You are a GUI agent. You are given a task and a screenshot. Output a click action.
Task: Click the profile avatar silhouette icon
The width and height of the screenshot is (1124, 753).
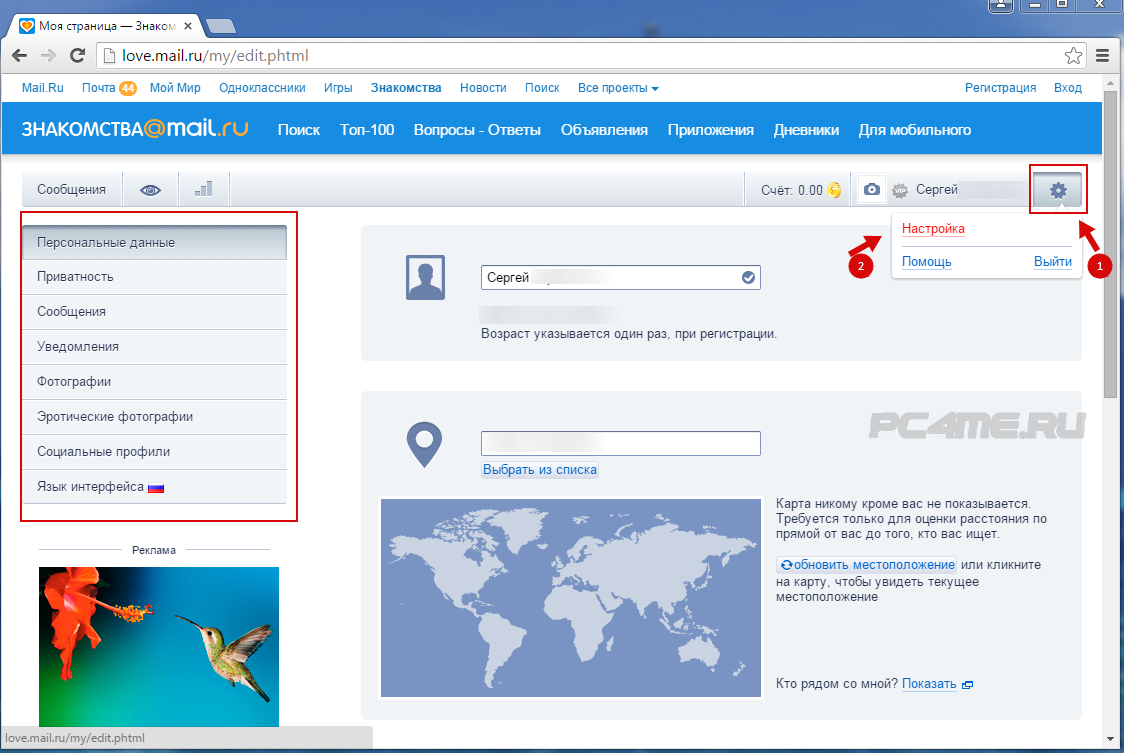(425, 278)
